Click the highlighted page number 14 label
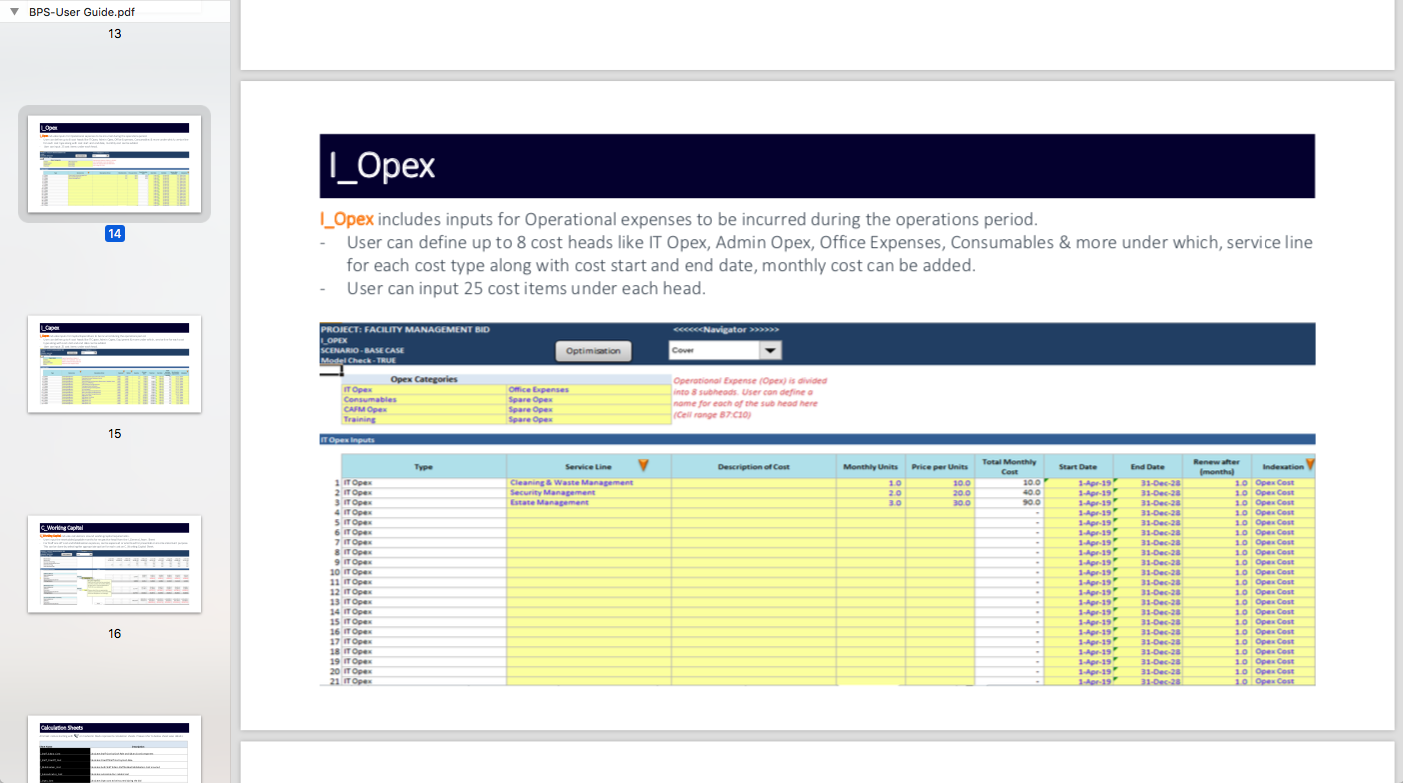 click(x=114, y=233)
